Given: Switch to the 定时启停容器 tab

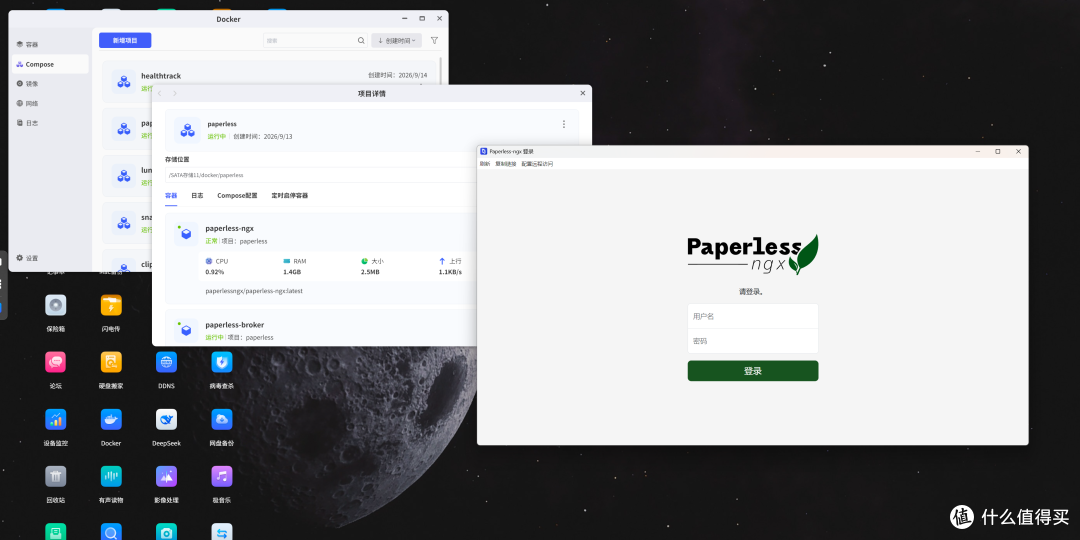Looking at the screenshot, I should pos(289,196).
